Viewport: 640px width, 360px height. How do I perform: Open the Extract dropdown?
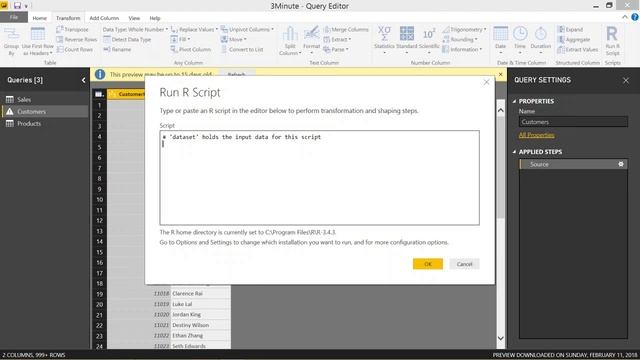pos(337,39)
